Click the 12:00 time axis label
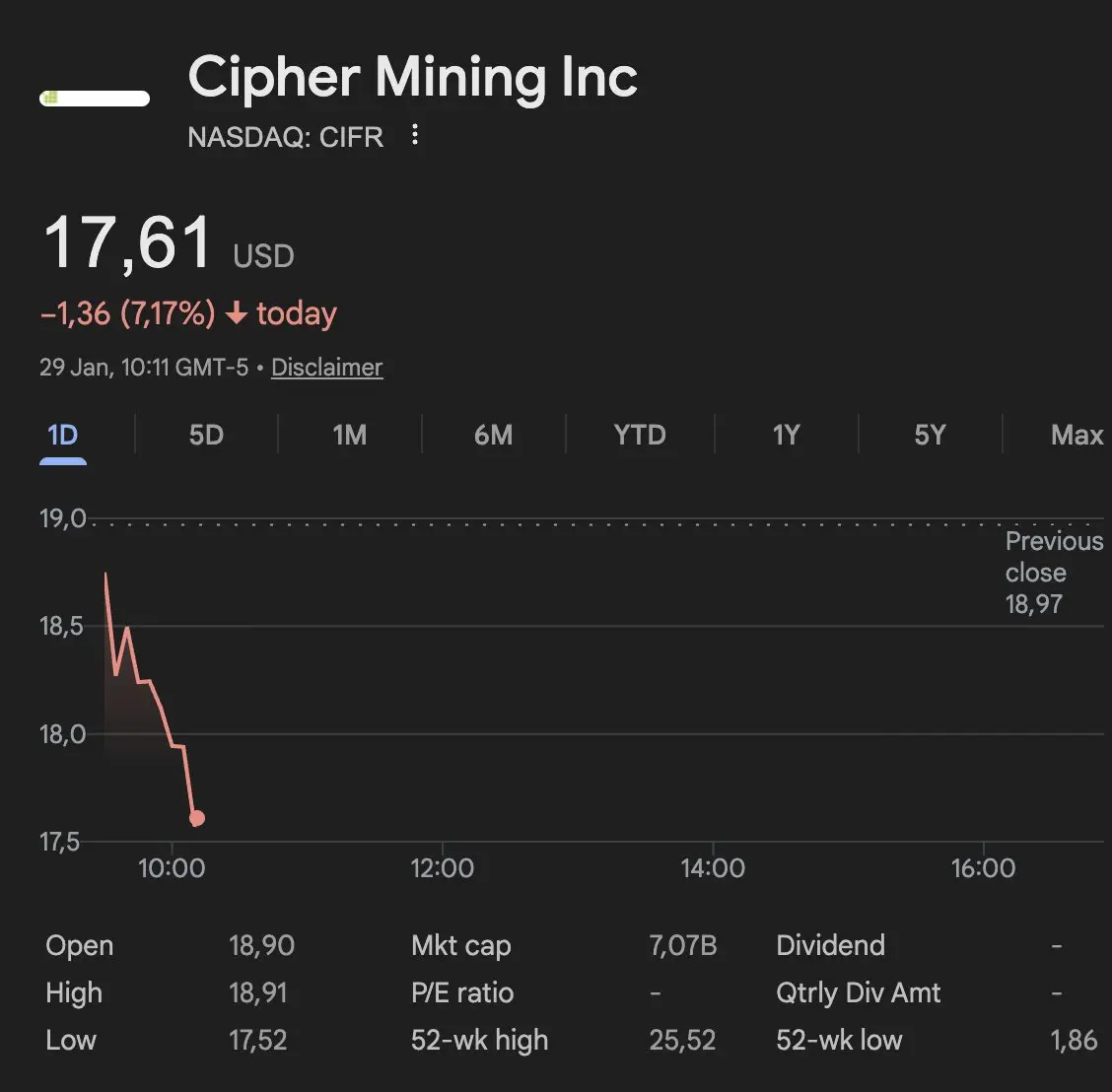The width and height of the screenshot is (1112, 1092). (x=442, y=868)
